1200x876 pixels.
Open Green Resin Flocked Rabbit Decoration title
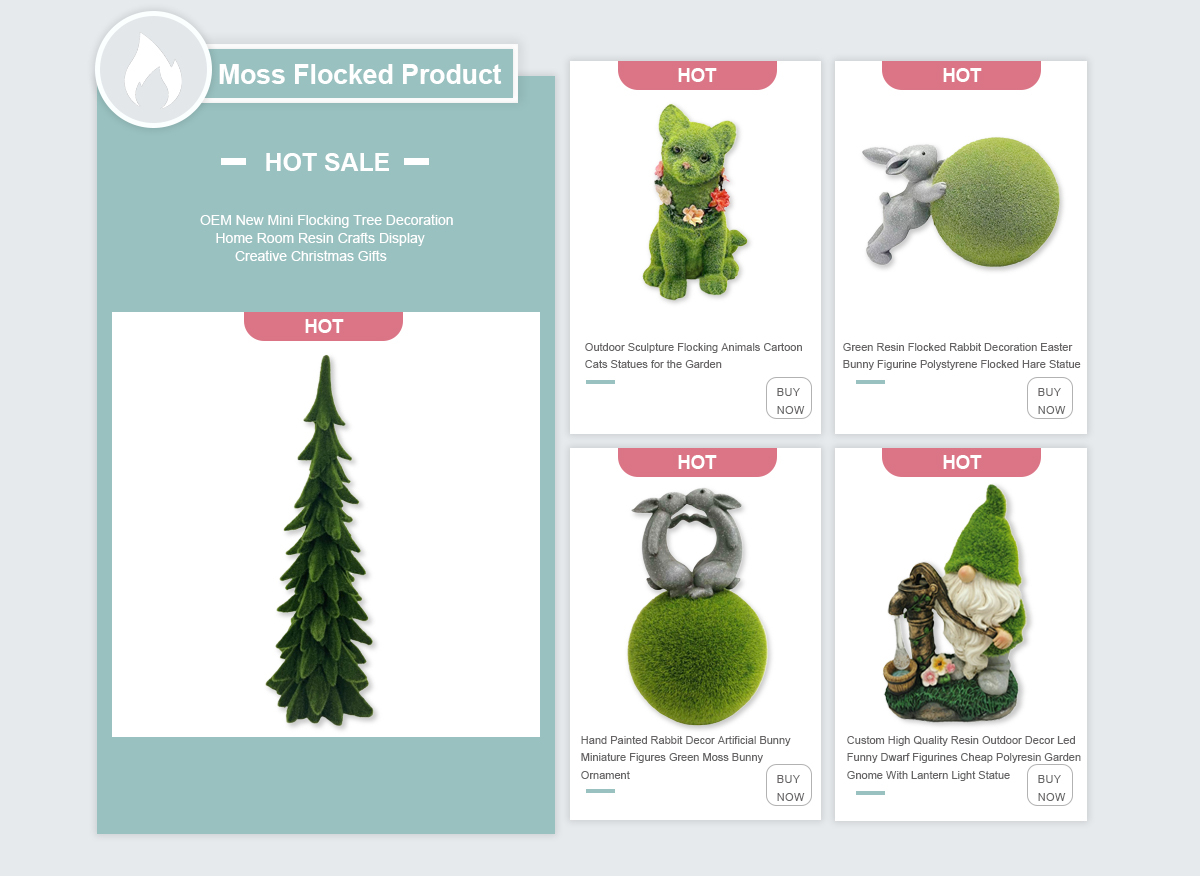961,356
